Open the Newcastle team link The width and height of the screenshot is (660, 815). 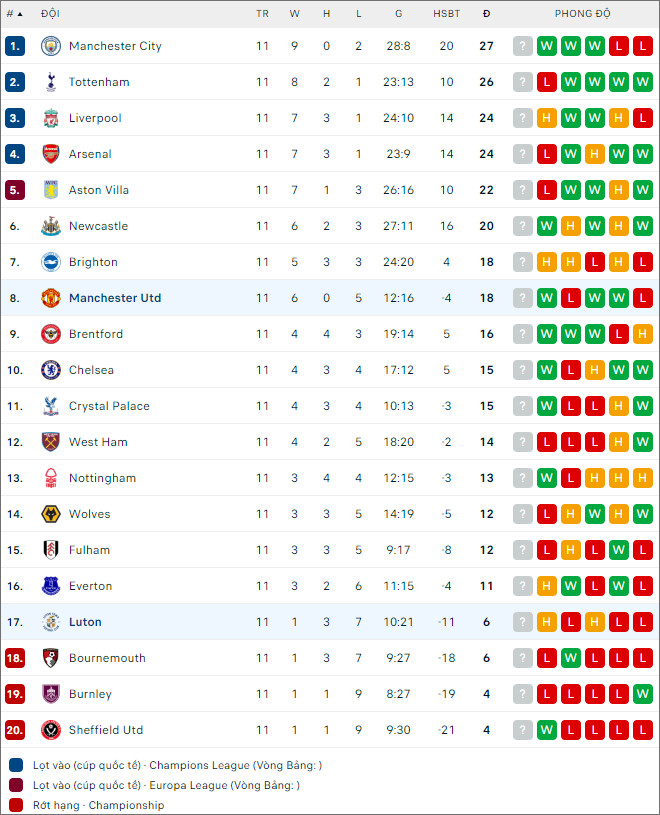click(98, 226)
